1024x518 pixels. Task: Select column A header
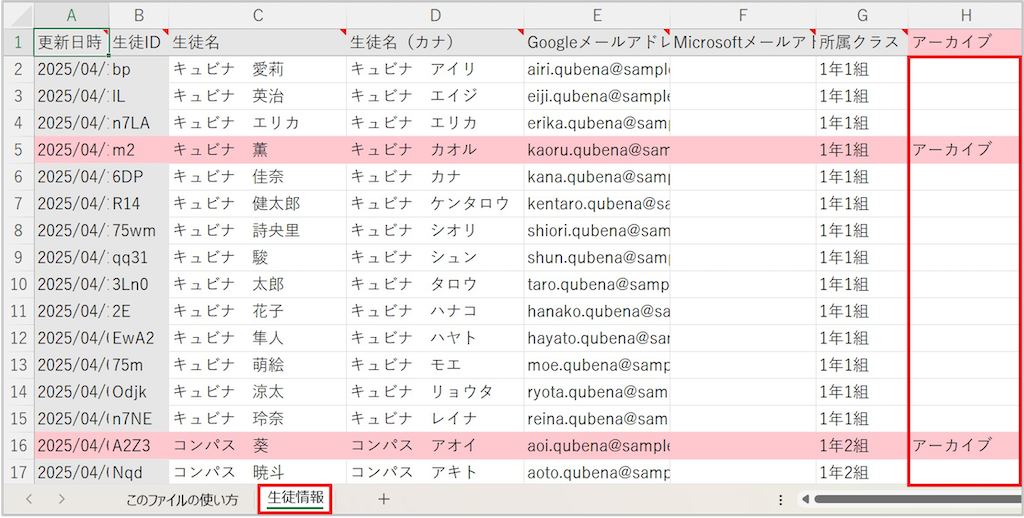pos(72,15)
